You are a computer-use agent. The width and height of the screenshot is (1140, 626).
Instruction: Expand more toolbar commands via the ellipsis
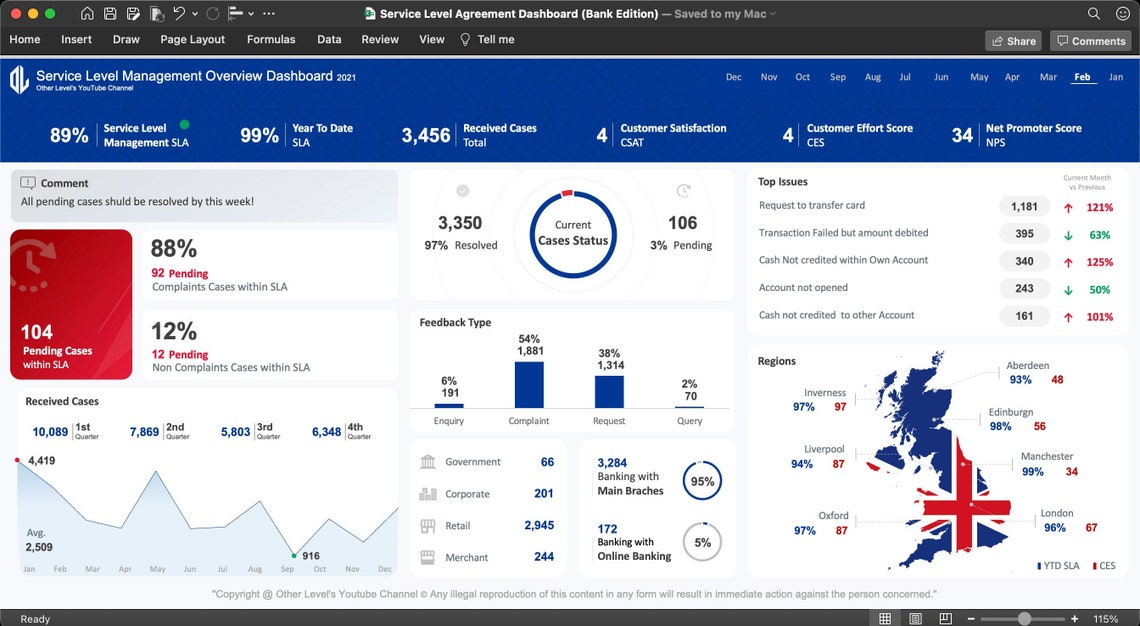(267, 13)
